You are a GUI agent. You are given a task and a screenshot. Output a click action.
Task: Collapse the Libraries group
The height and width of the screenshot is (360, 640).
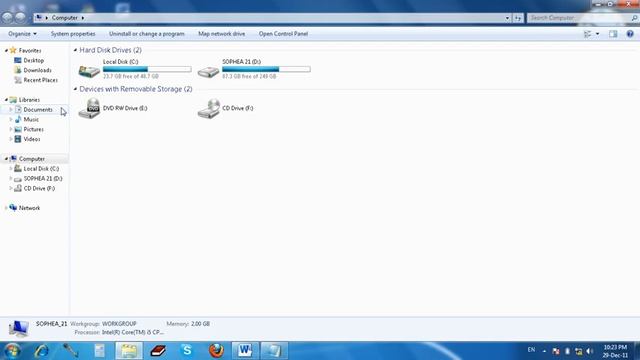pyautogui.click(x=6, y=100)
